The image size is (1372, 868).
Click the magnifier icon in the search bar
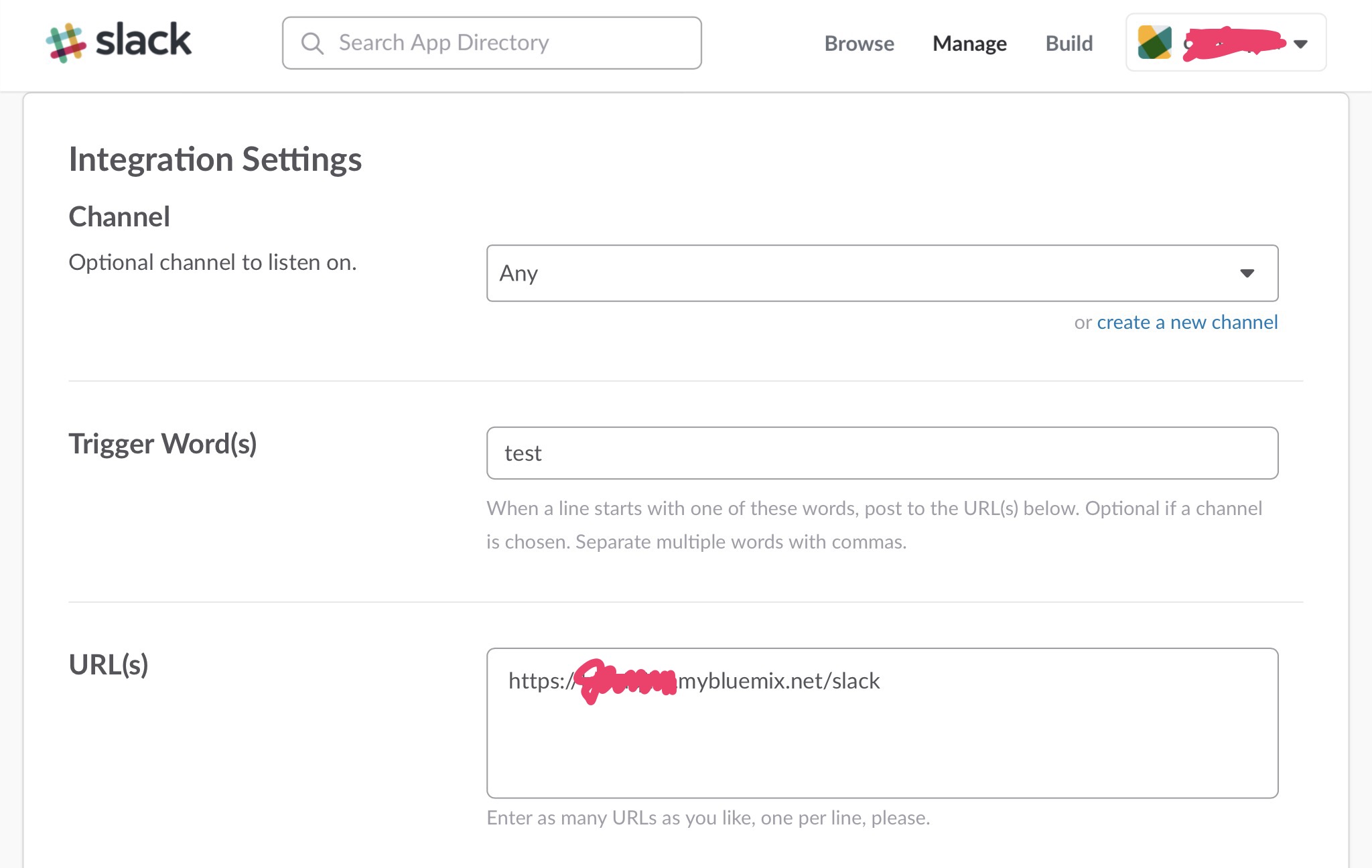click(x=312, y=42)
